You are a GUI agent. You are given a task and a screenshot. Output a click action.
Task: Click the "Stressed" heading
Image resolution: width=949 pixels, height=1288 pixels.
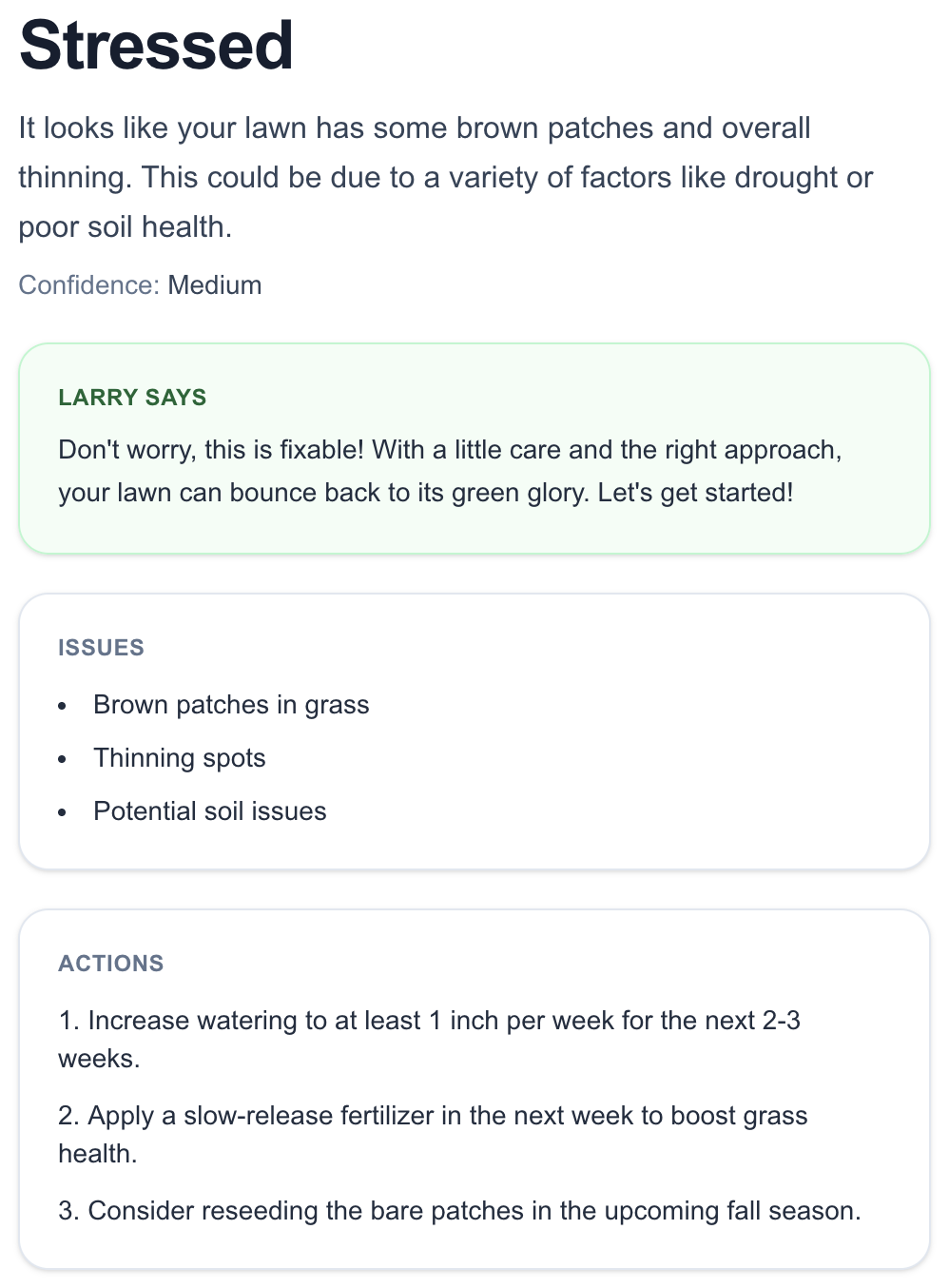pyautogui.click(x=156, y=46)
